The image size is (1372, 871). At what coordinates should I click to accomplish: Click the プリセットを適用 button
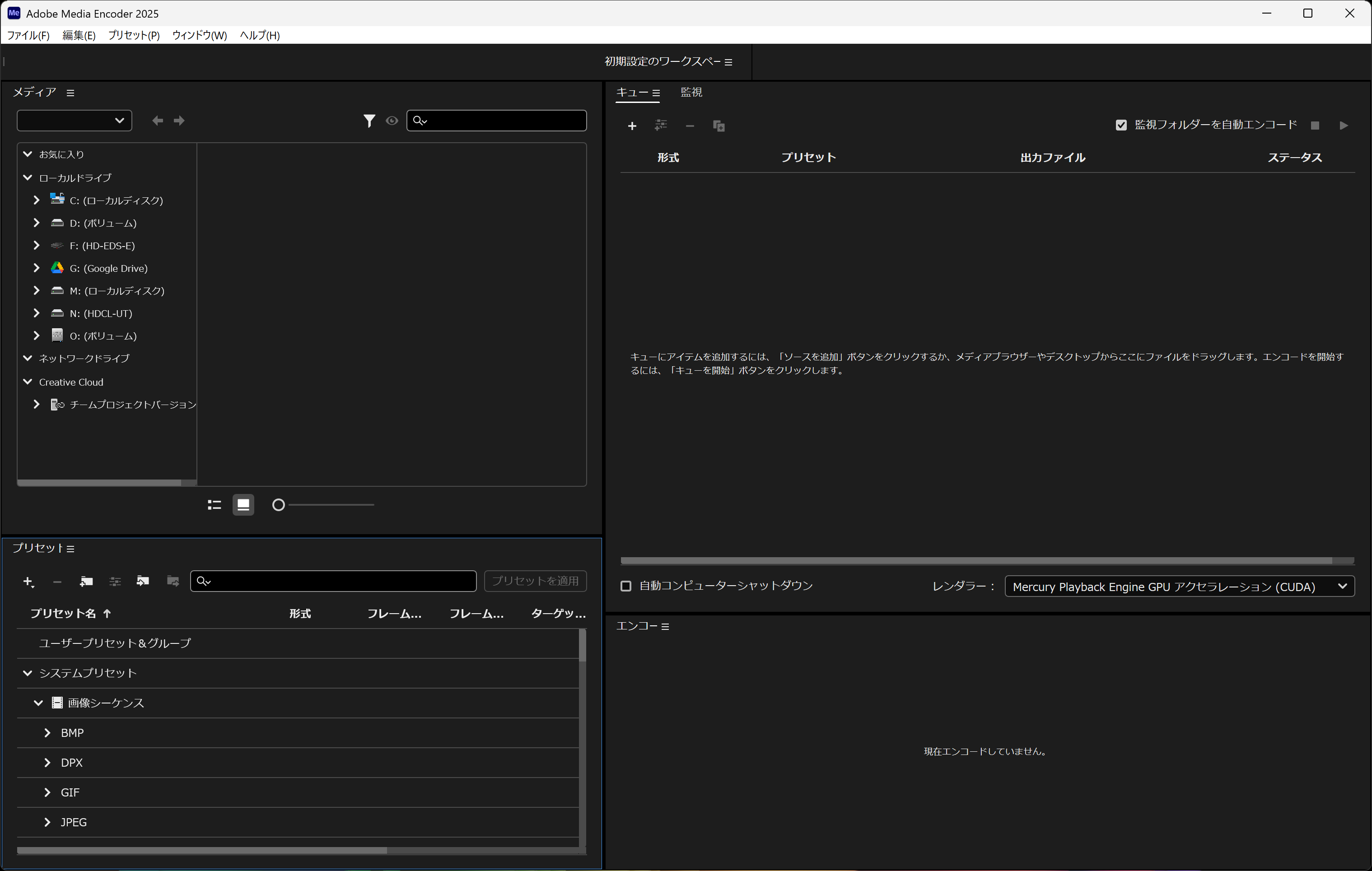coord(535,582)
